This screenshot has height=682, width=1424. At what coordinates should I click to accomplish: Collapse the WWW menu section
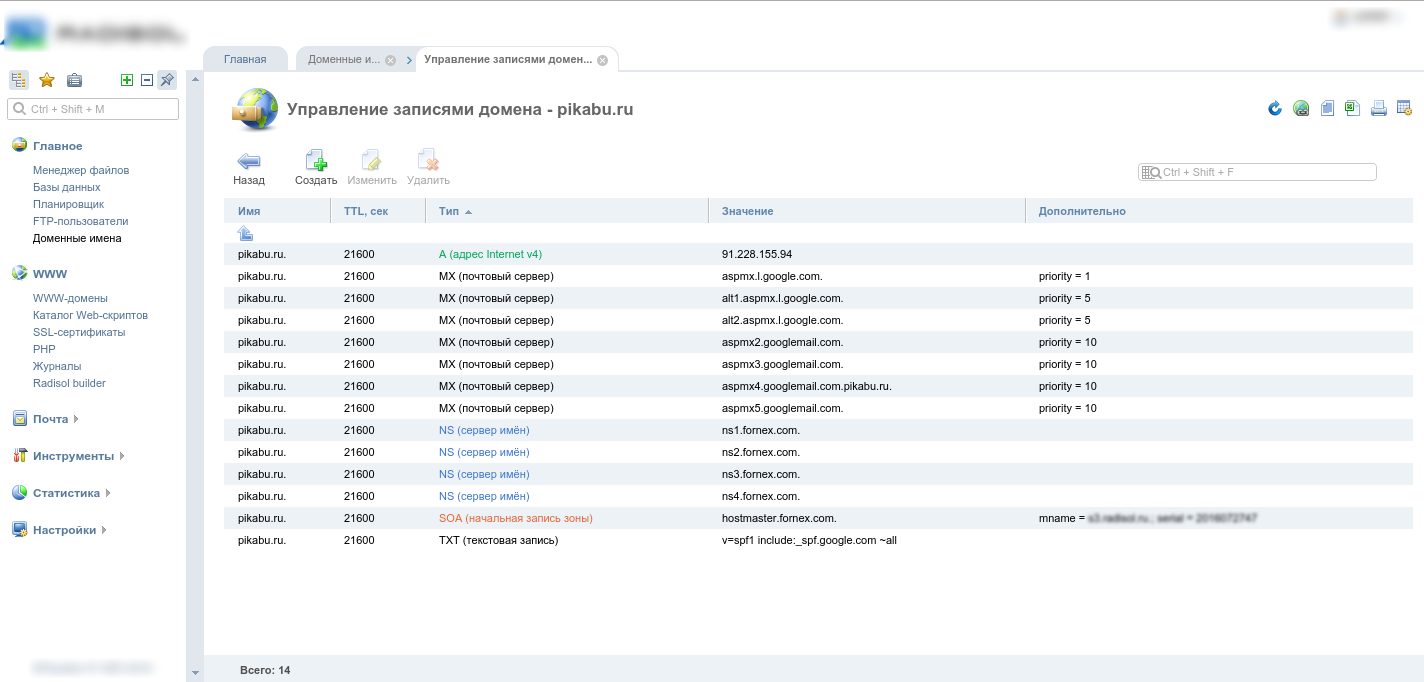point(50,273)
